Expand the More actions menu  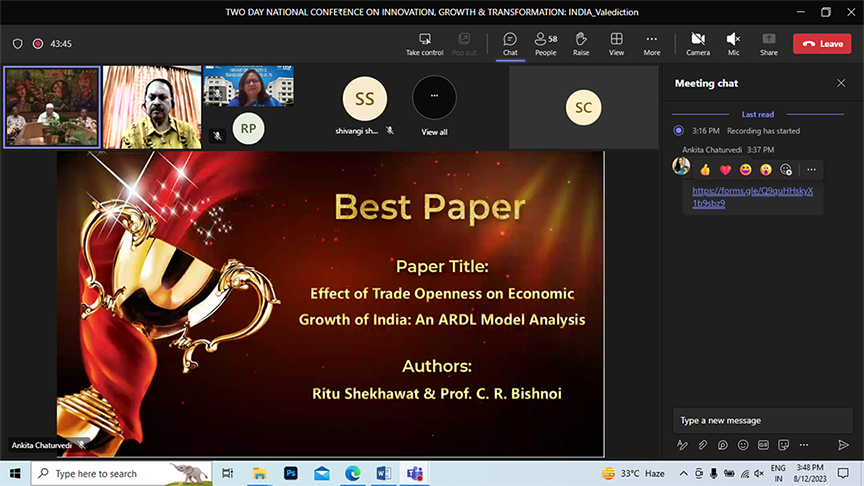click(652, 43)
